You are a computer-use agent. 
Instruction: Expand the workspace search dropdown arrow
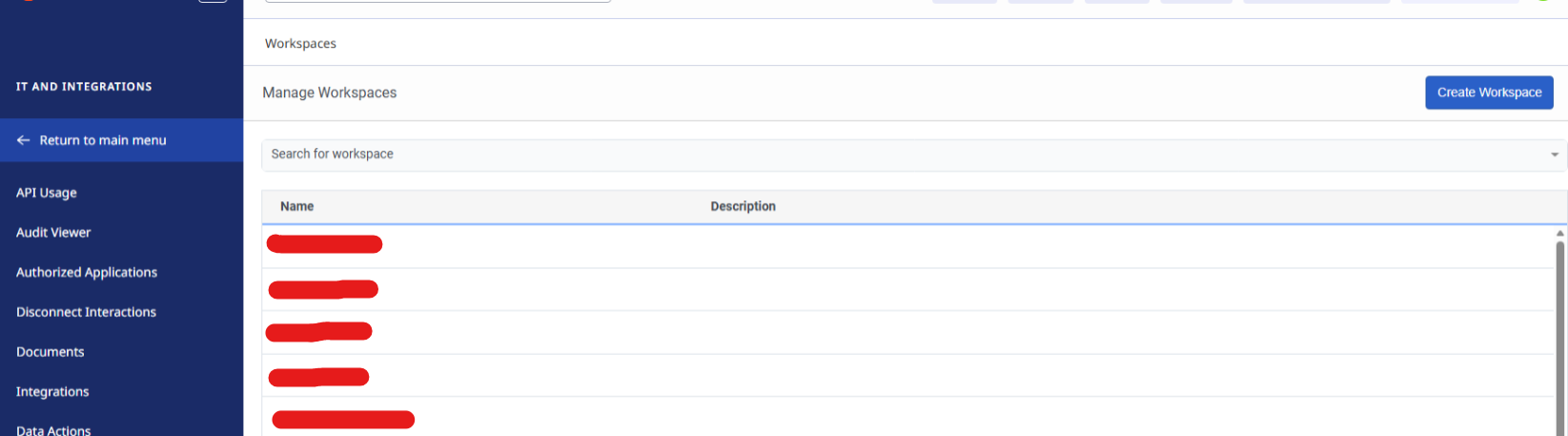(x=1555, y=155)
